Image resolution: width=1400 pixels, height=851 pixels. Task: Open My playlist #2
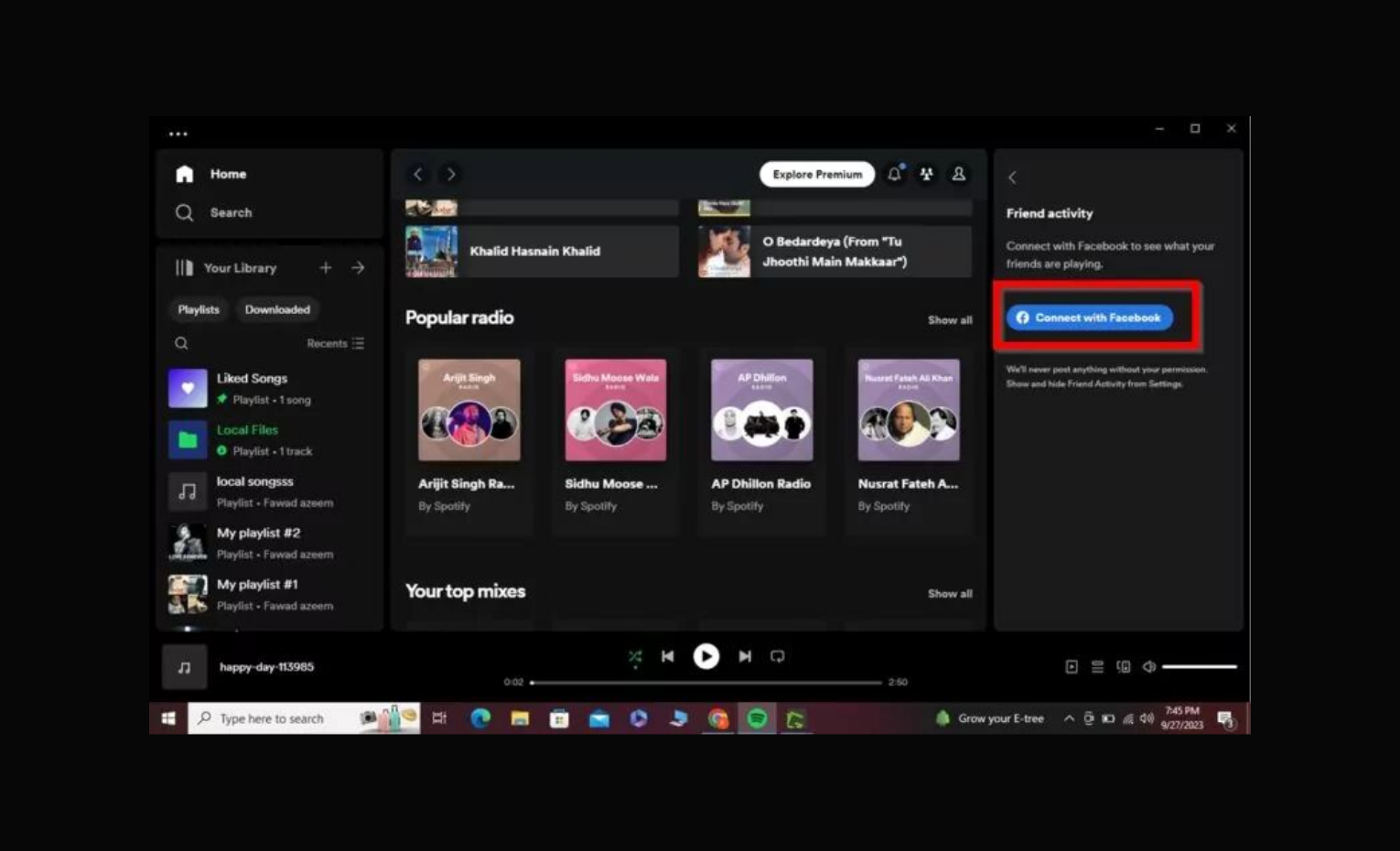pyautogui.click(x=270, y=543)
